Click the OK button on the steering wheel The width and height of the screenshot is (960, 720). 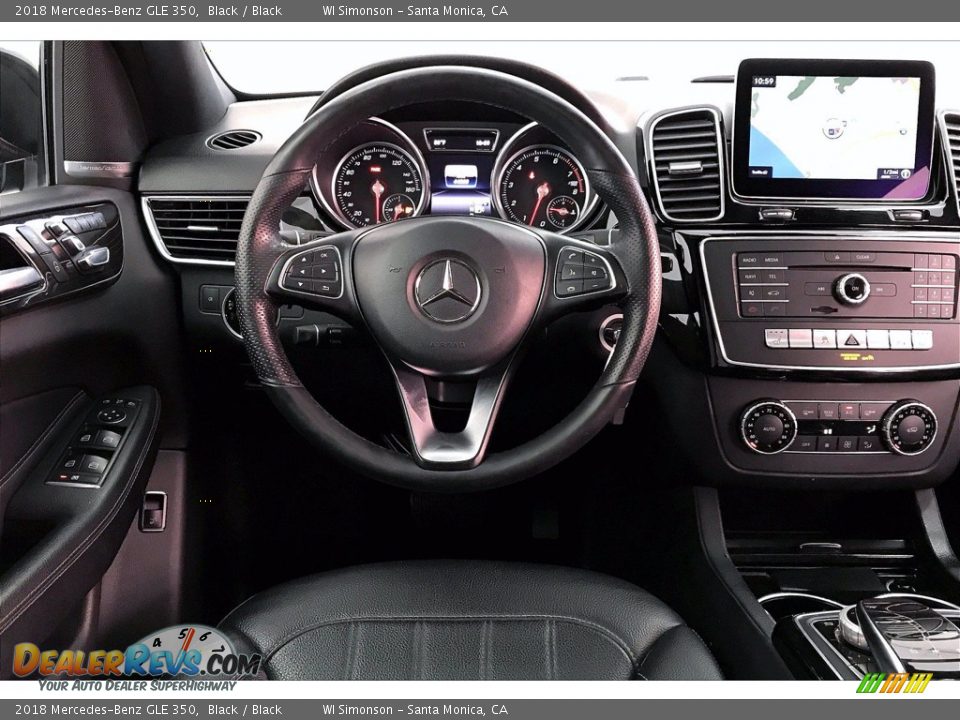pos(324,255)
